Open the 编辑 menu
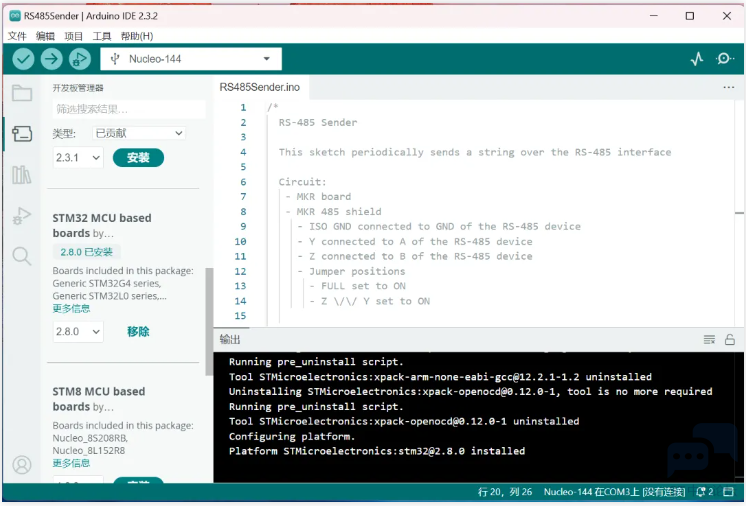The image size is (746, 506). pos(45,36)
